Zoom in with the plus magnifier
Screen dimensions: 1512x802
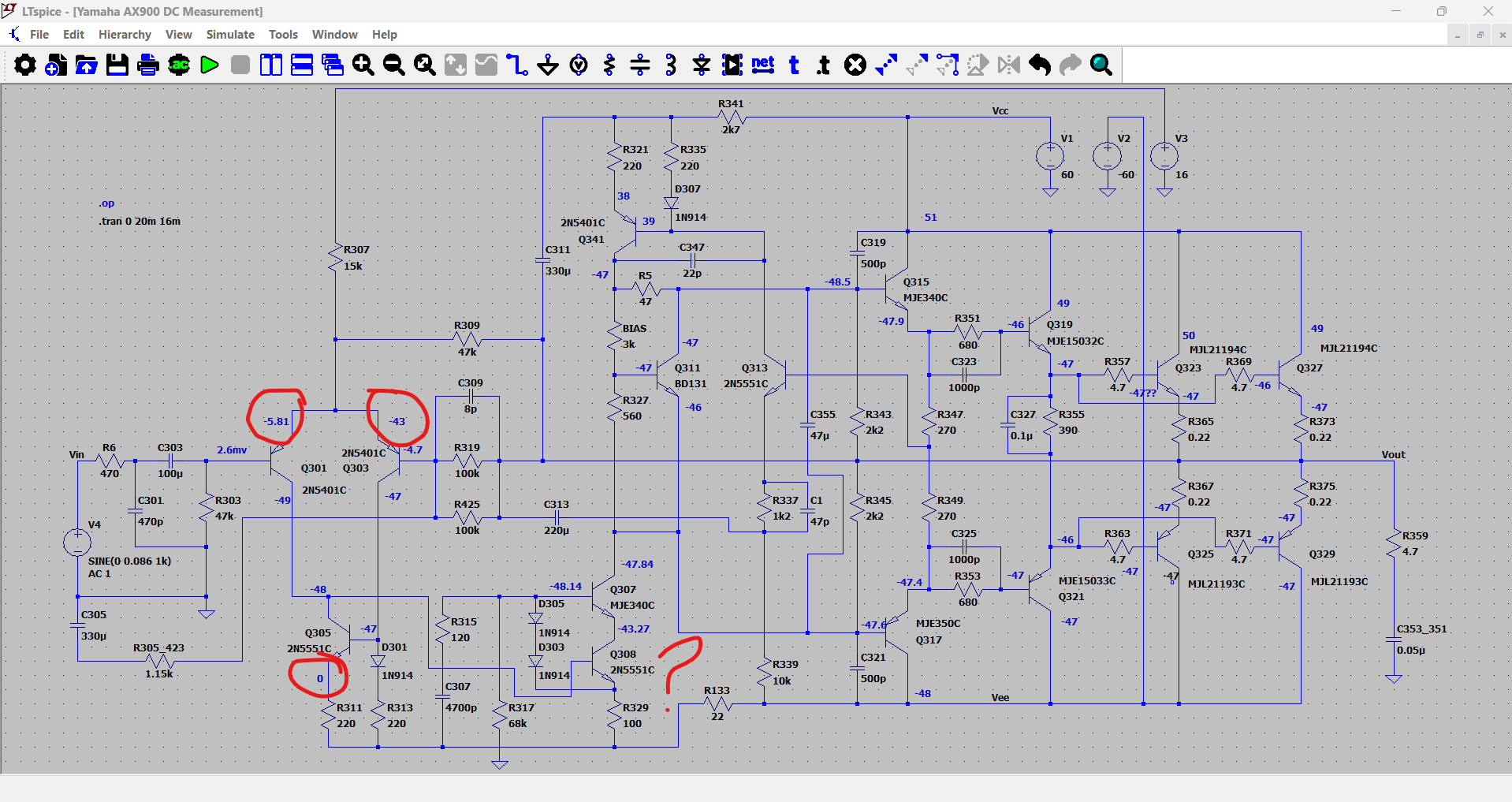tap(363, 65)
